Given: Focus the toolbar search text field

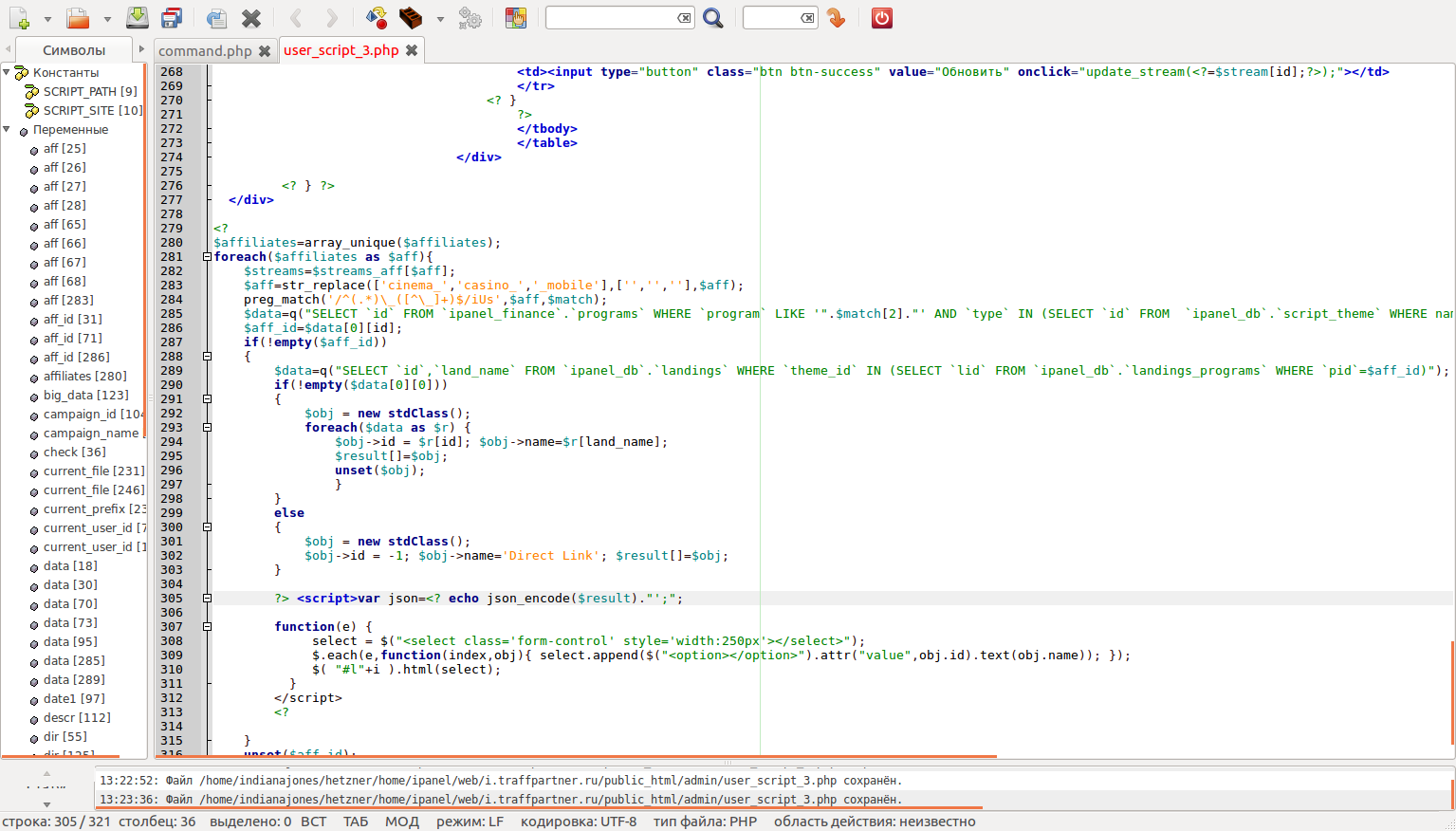Looking at the screenshot, I should (611, 18).
